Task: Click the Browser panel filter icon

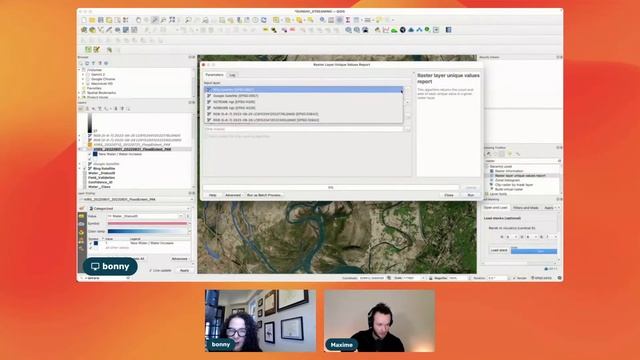Action: click(93, 63)
